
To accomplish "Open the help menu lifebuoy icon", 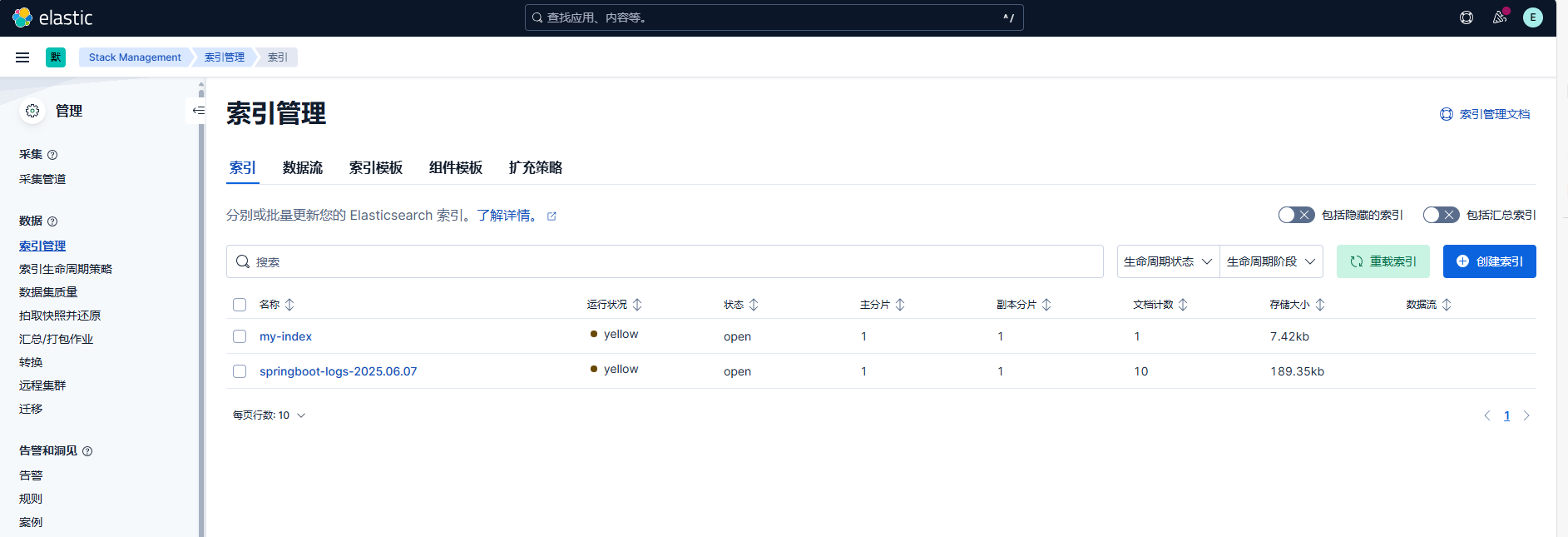I will 1467,17.
